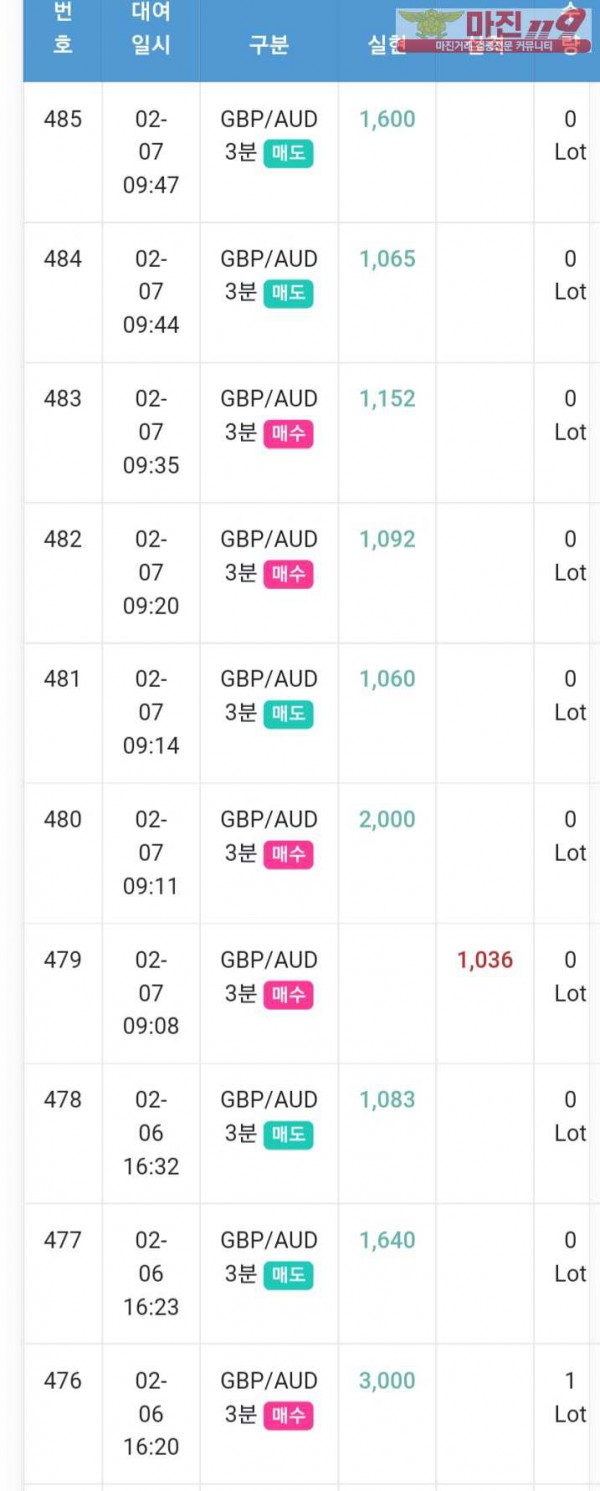This screenshot has height=1491, width=600.
Task: Click row number 485
Action: (x=62, y=119)
